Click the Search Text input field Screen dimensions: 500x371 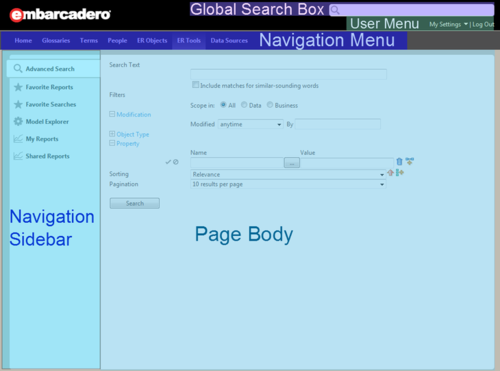click(288, 74)
